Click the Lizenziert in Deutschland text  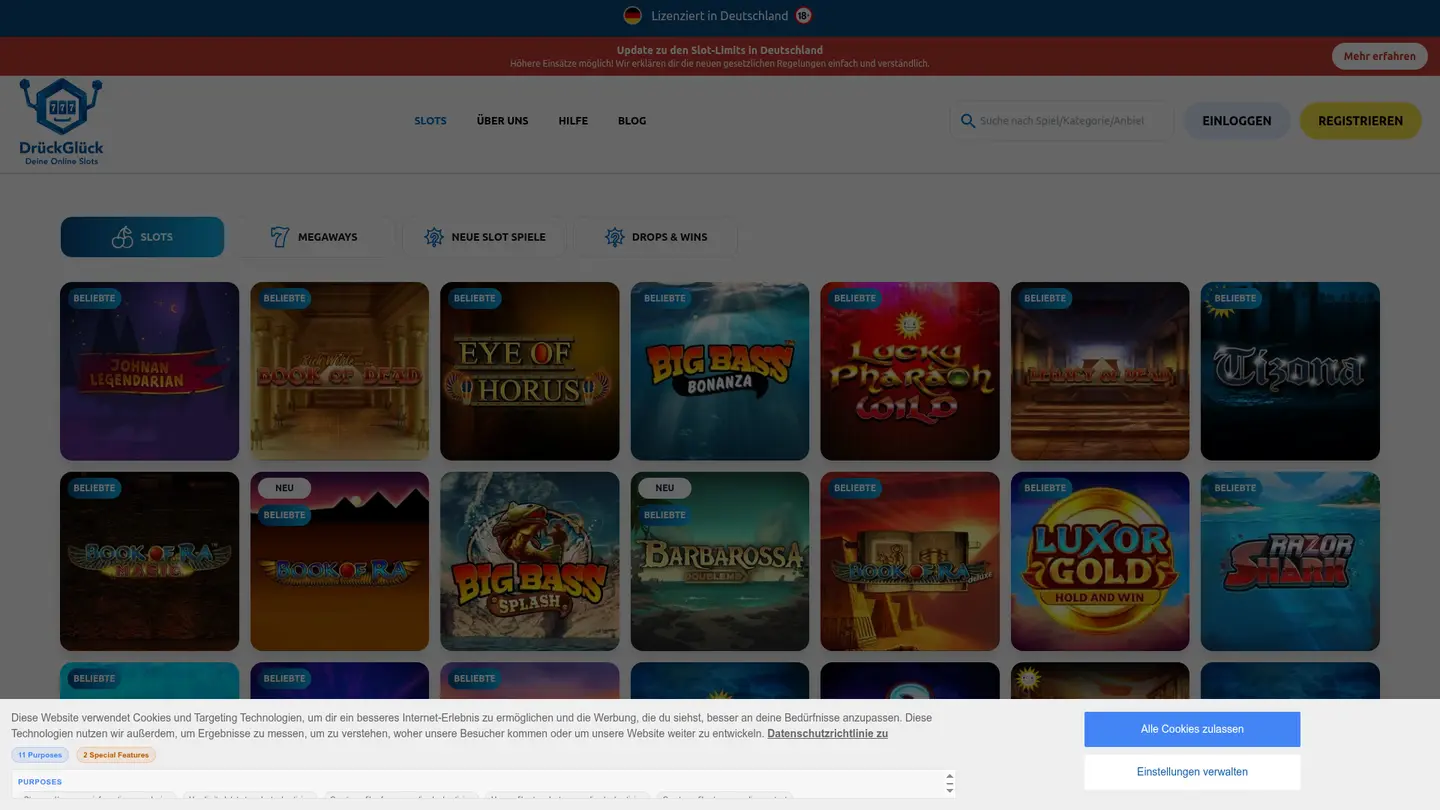coord(719,16)
